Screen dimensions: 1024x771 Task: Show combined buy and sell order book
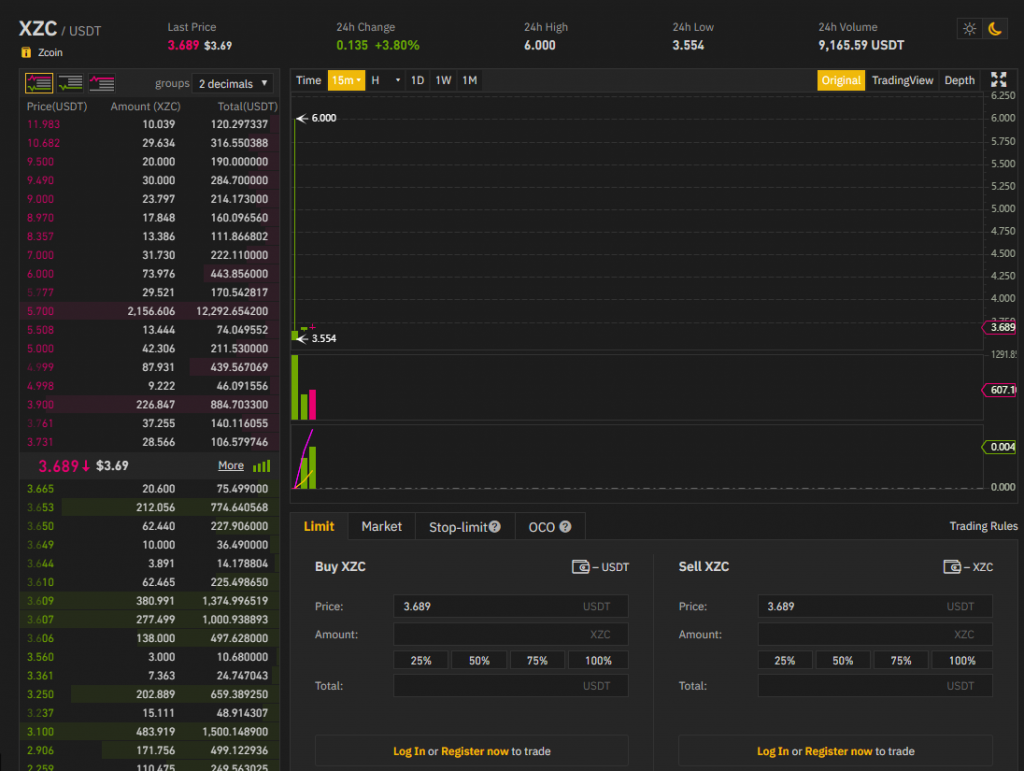(39, 83)
